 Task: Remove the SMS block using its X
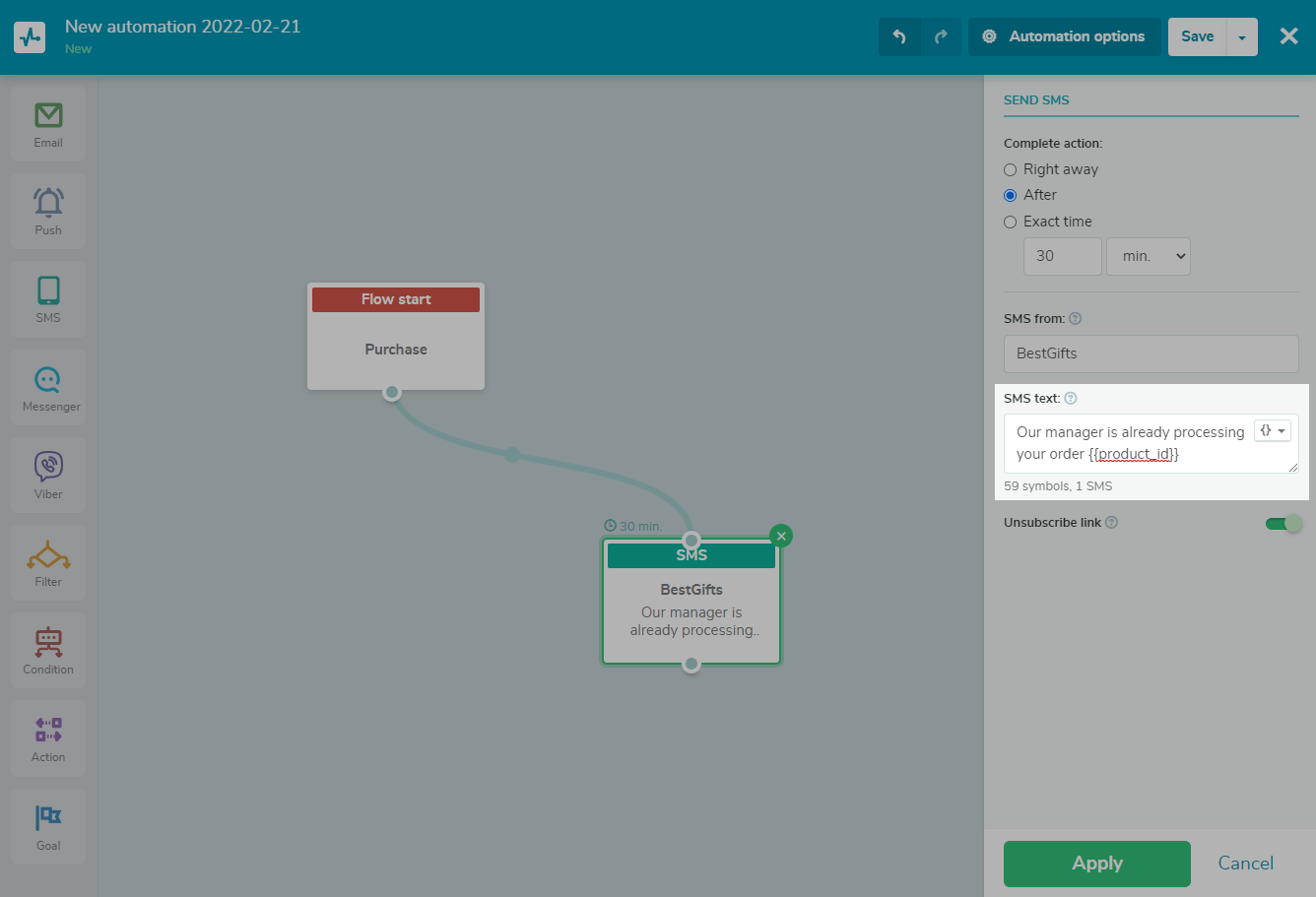click(781, 536)
